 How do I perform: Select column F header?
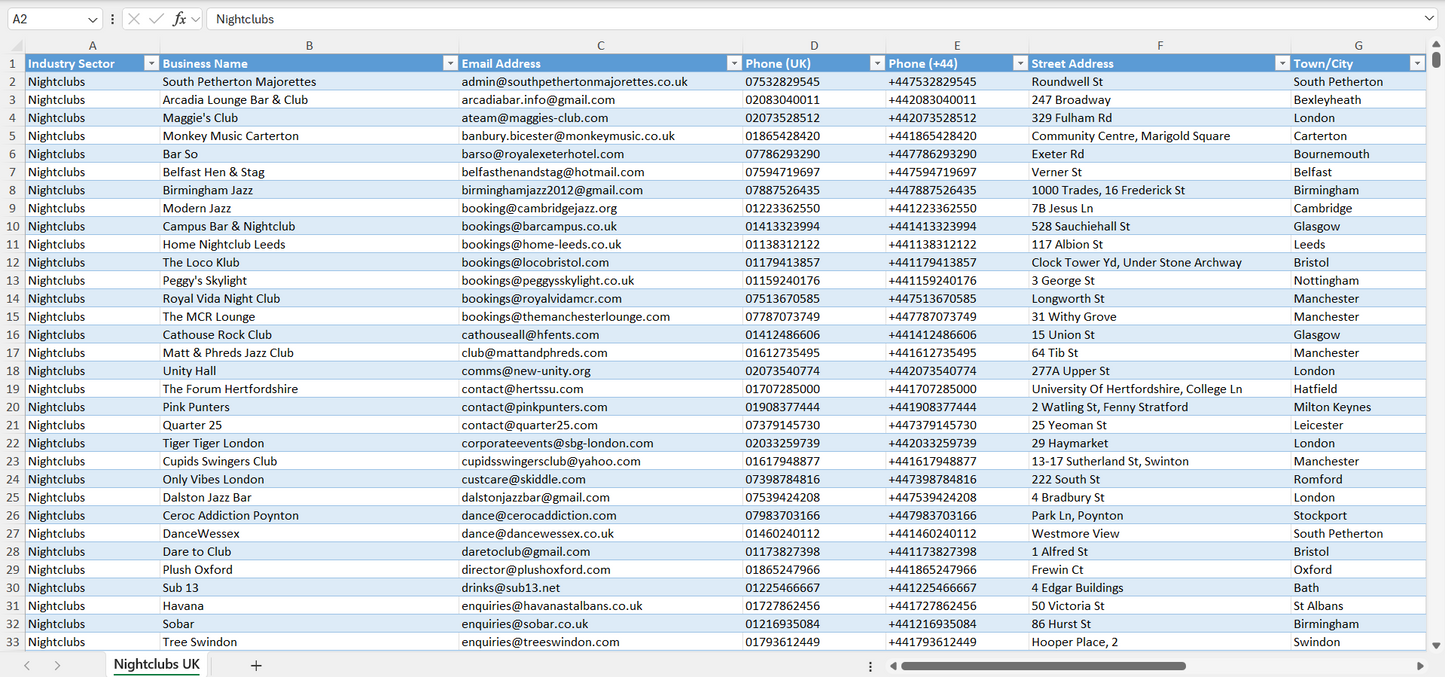[x=1160, y=46]
